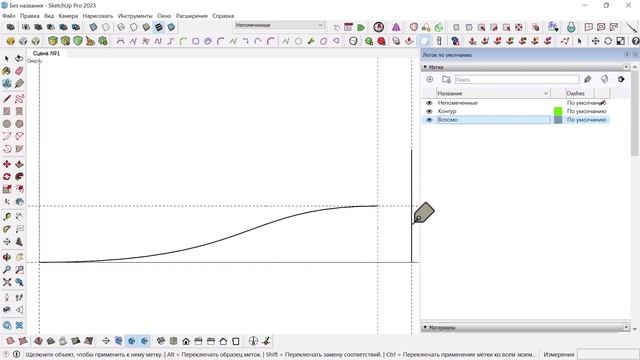The width and height of the screenshot is (640, 360).
Task: Open the Файл menu
Action: pos(9,16)
